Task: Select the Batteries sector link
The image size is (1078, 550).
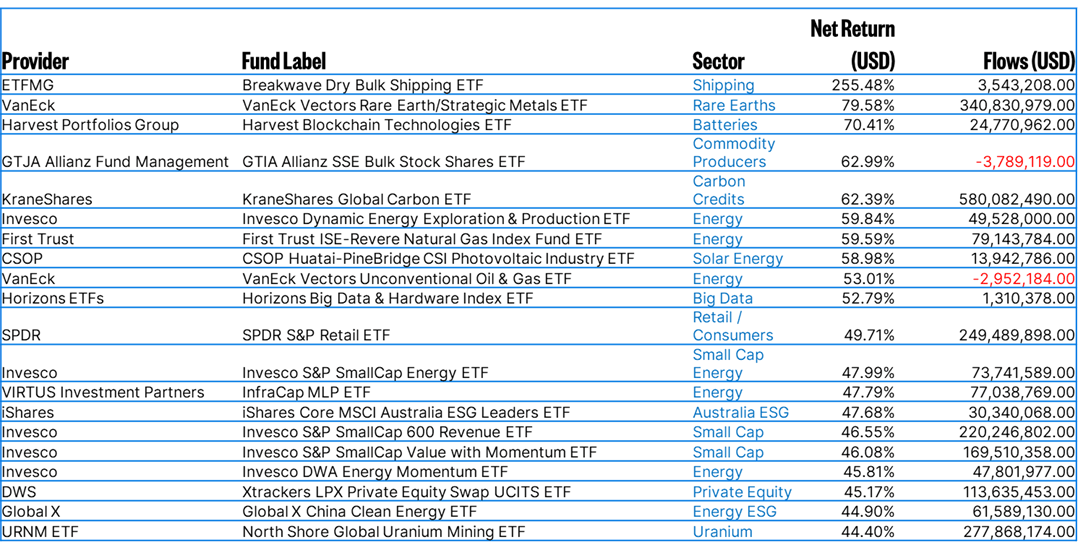Action: pos(724,125)
